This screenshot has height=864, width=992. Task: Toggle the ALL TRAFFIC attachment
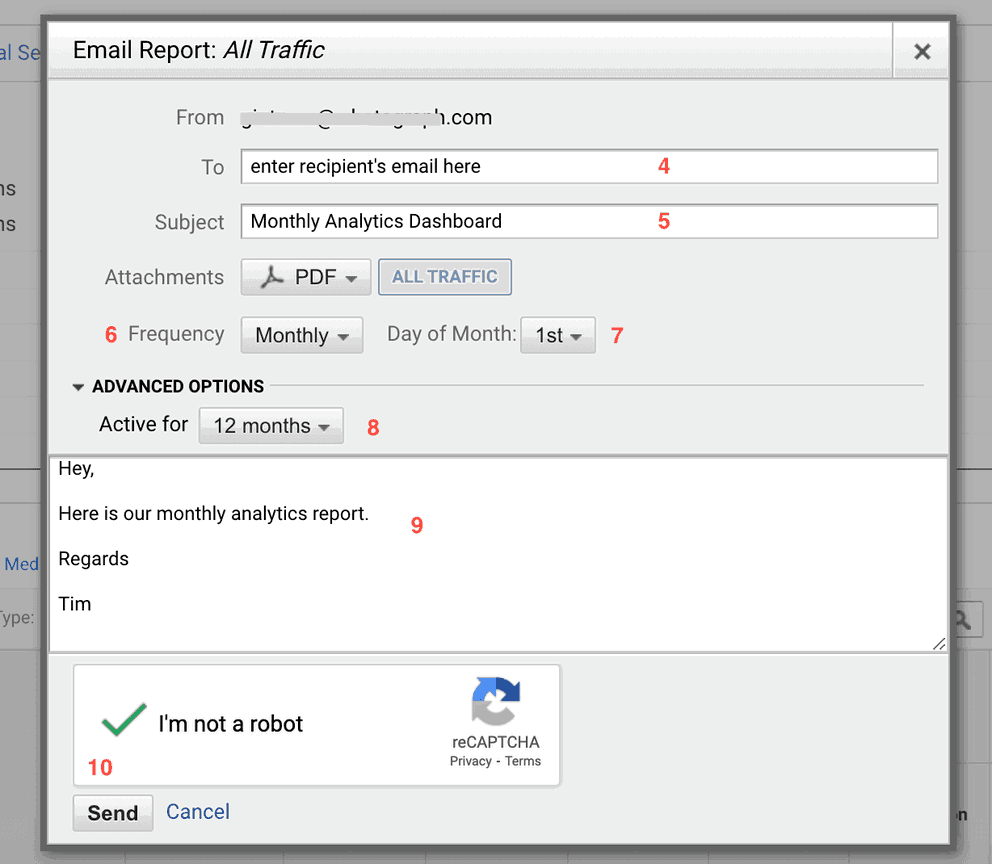(x=444, y=277)
